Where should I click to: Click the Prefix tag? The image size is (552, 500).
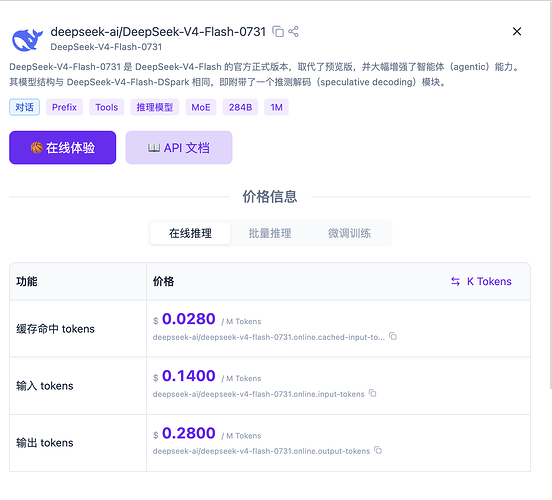tap(64, 107)
